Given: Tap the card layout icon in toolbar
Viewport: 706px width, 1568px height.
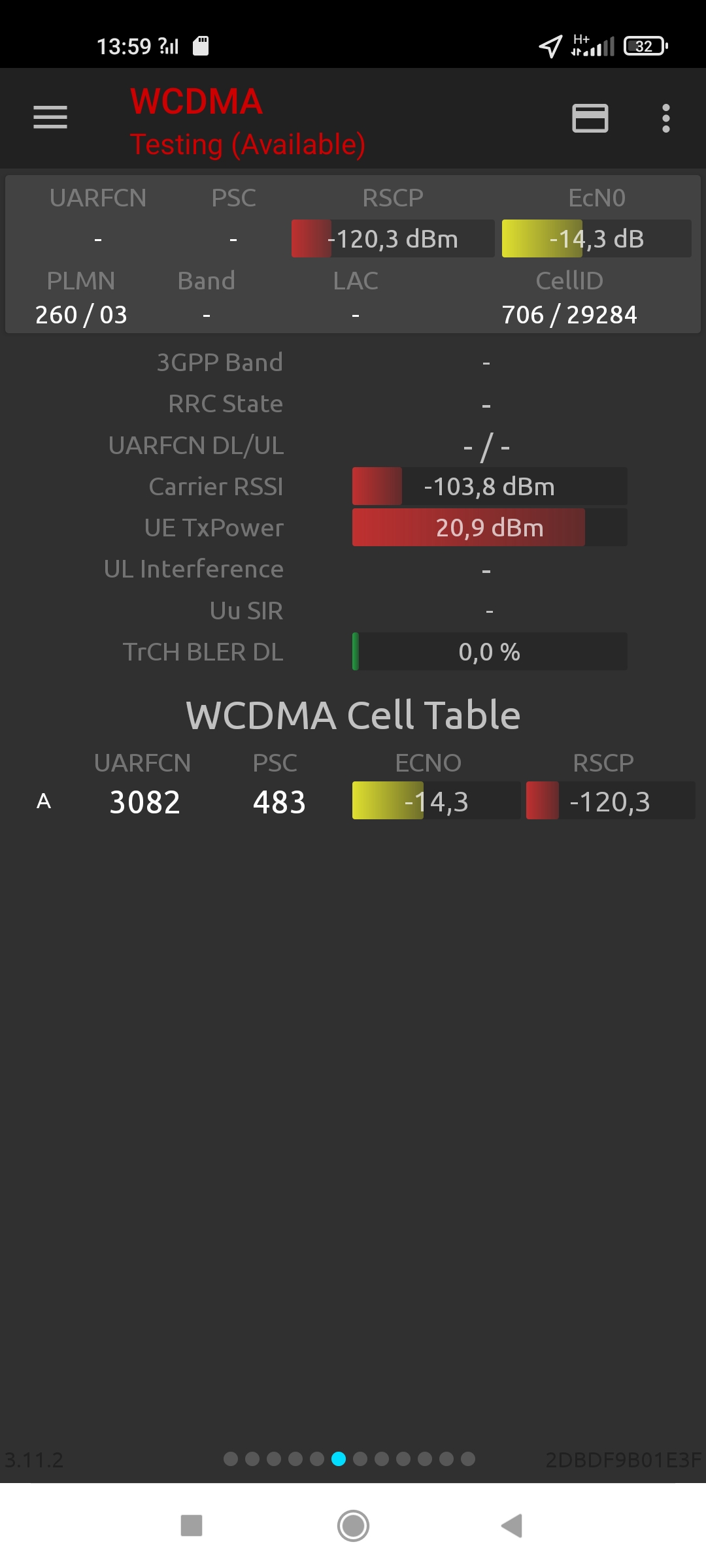Looking at the screenshot, I should (x=590, y=118).
